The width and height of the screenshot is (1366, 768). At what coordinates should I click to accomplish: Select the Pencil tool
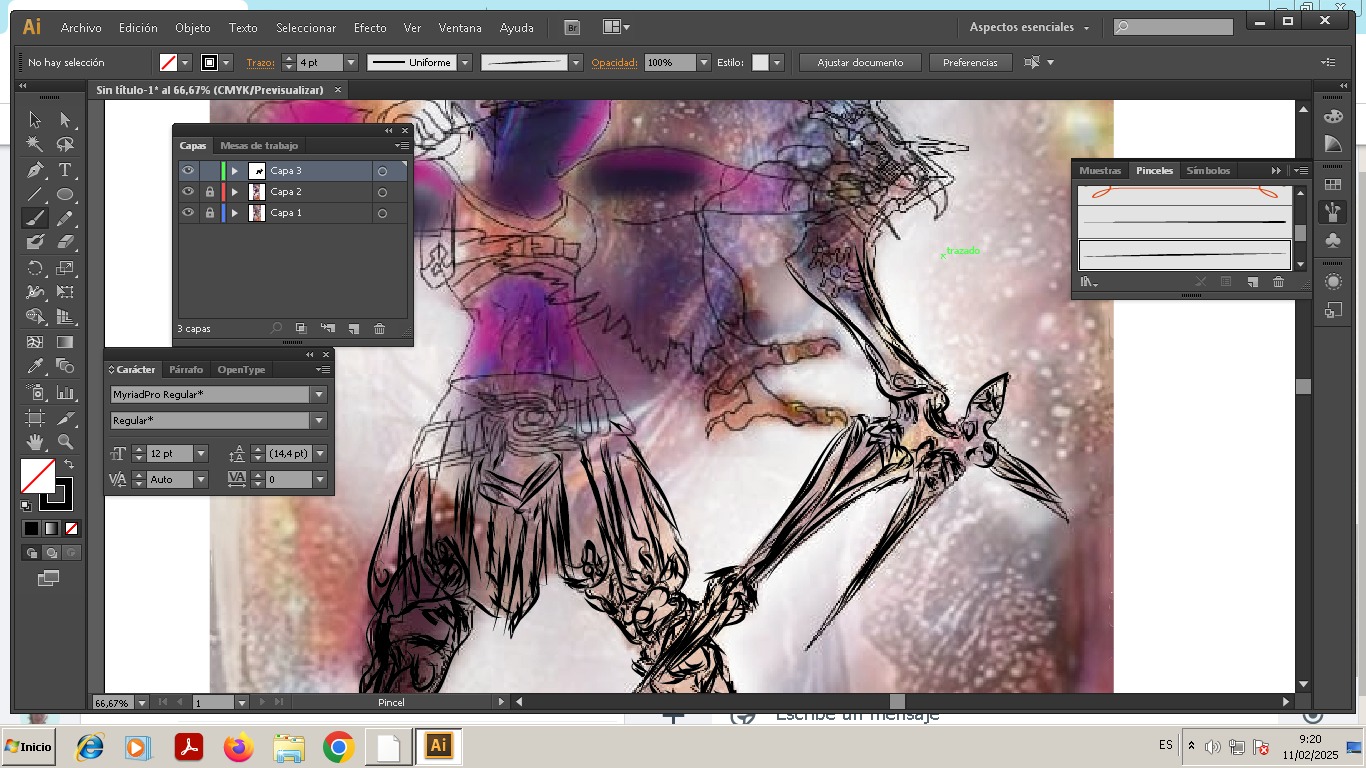point(65,218)
